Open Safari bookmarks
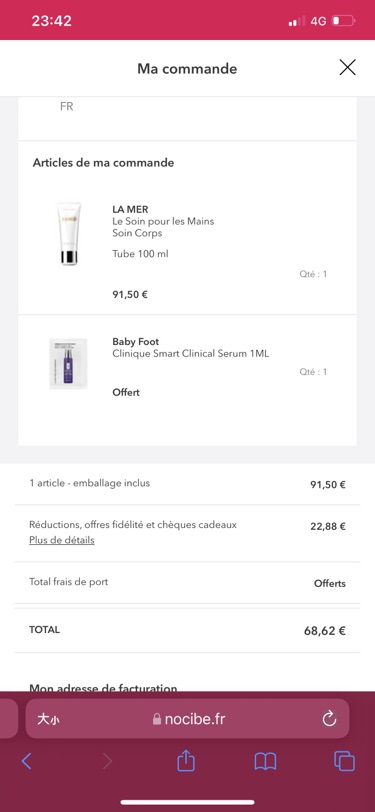This screenshot has width=375, height=812. tap(265, 761)
